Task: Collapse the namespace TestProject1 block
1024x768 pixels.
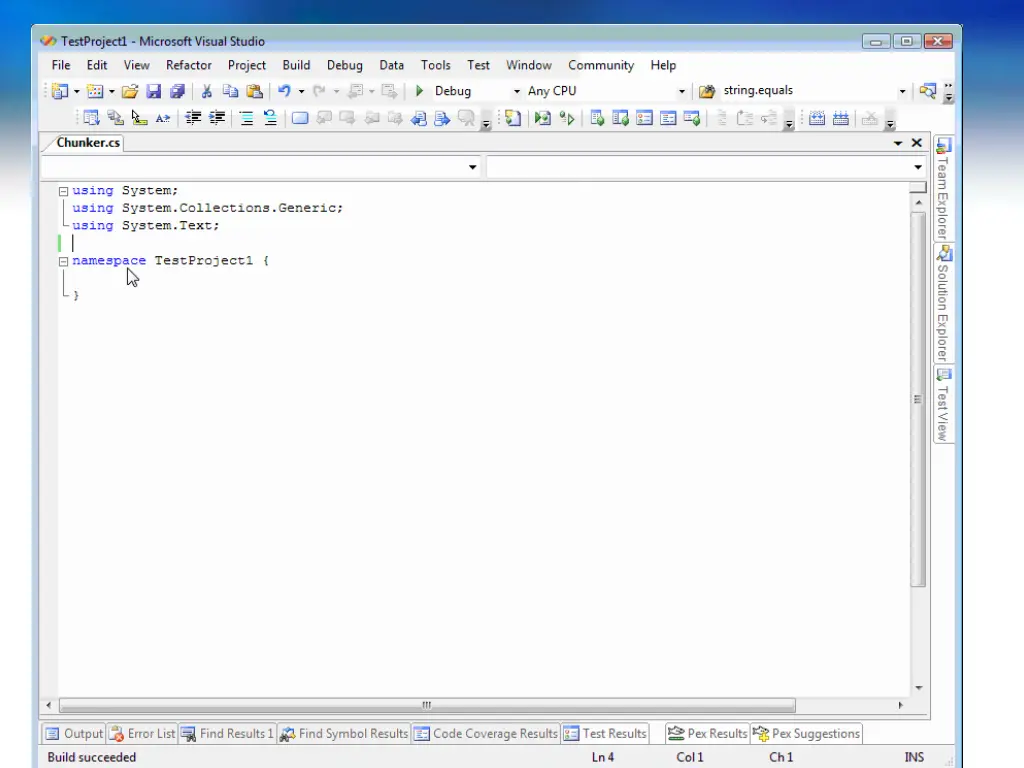Action: [x=63, y=261]
